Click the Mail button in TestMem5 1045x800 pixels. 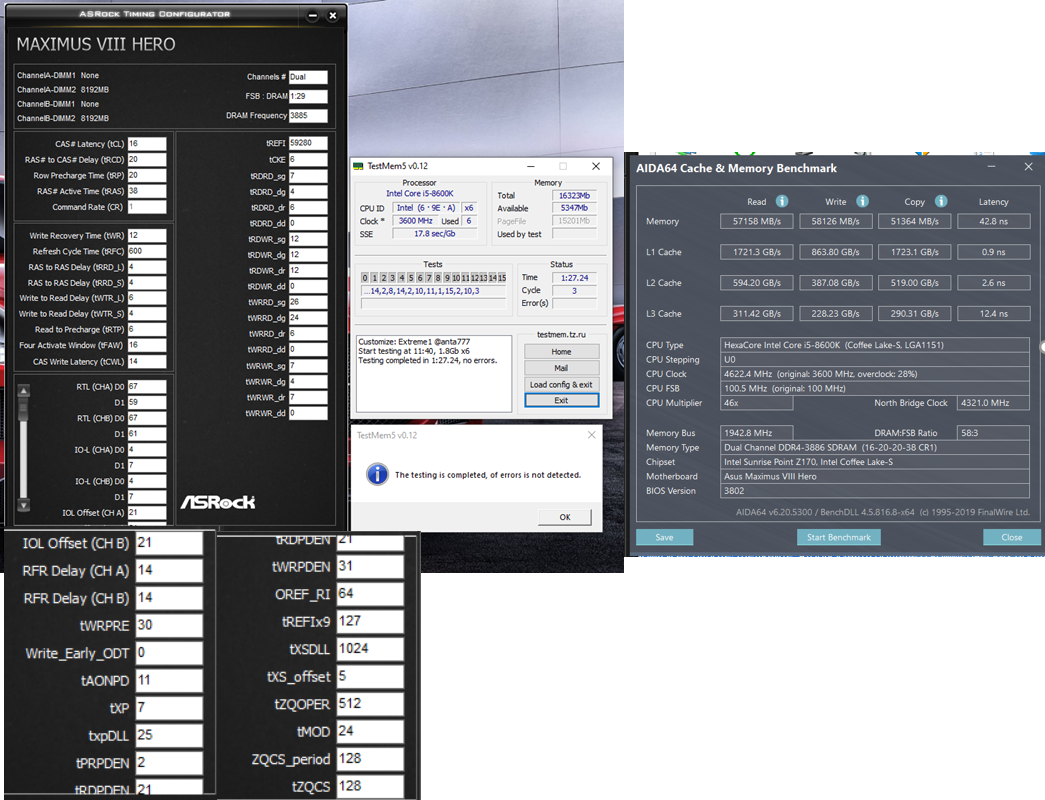coord(561,368)
